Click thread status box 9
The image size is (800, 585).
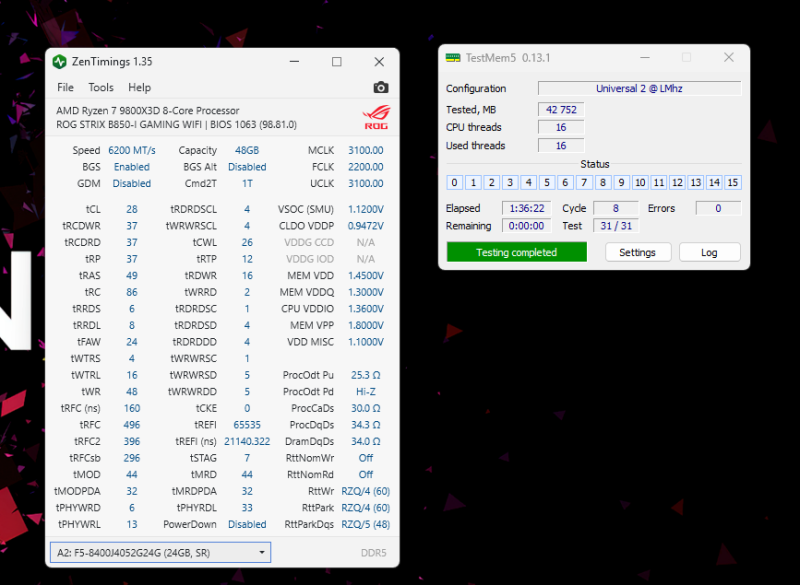pos(621,183)
